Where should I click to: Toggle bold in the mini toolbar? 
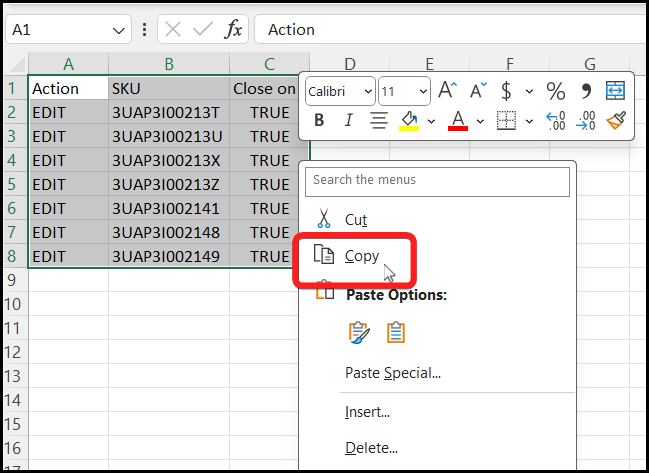[x=319, y=121]
